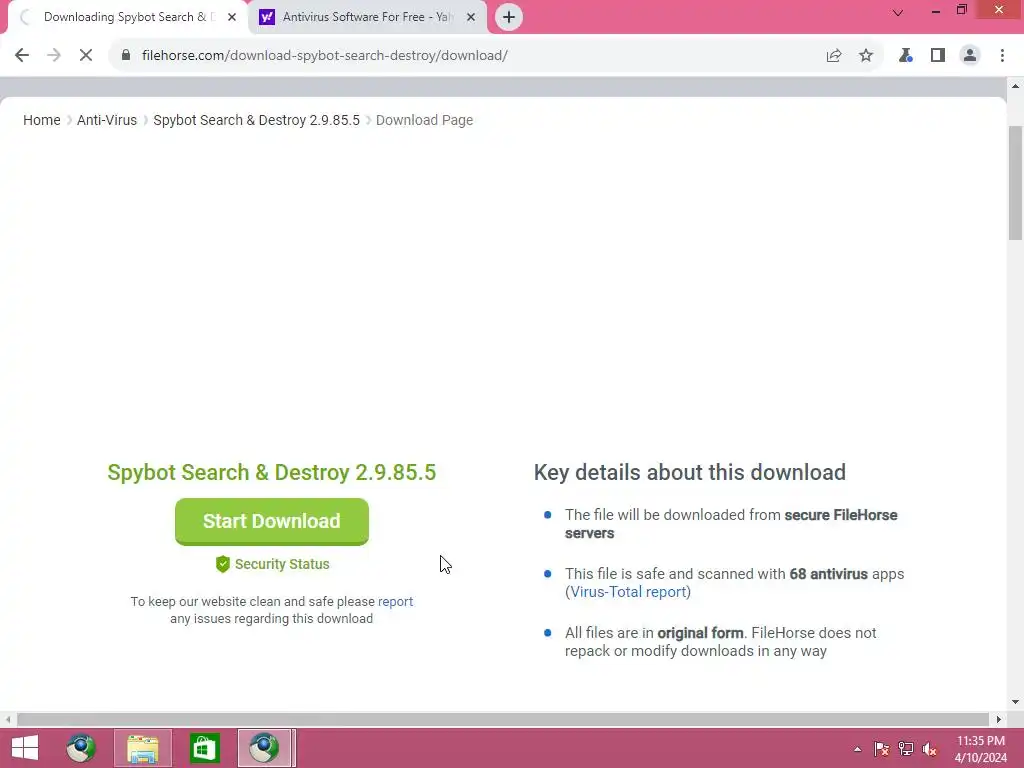The width and height of the screenshot is (1024, 768).
Task: Click vertical scrollbar thumb
Action: click(x=1015, y=183)
